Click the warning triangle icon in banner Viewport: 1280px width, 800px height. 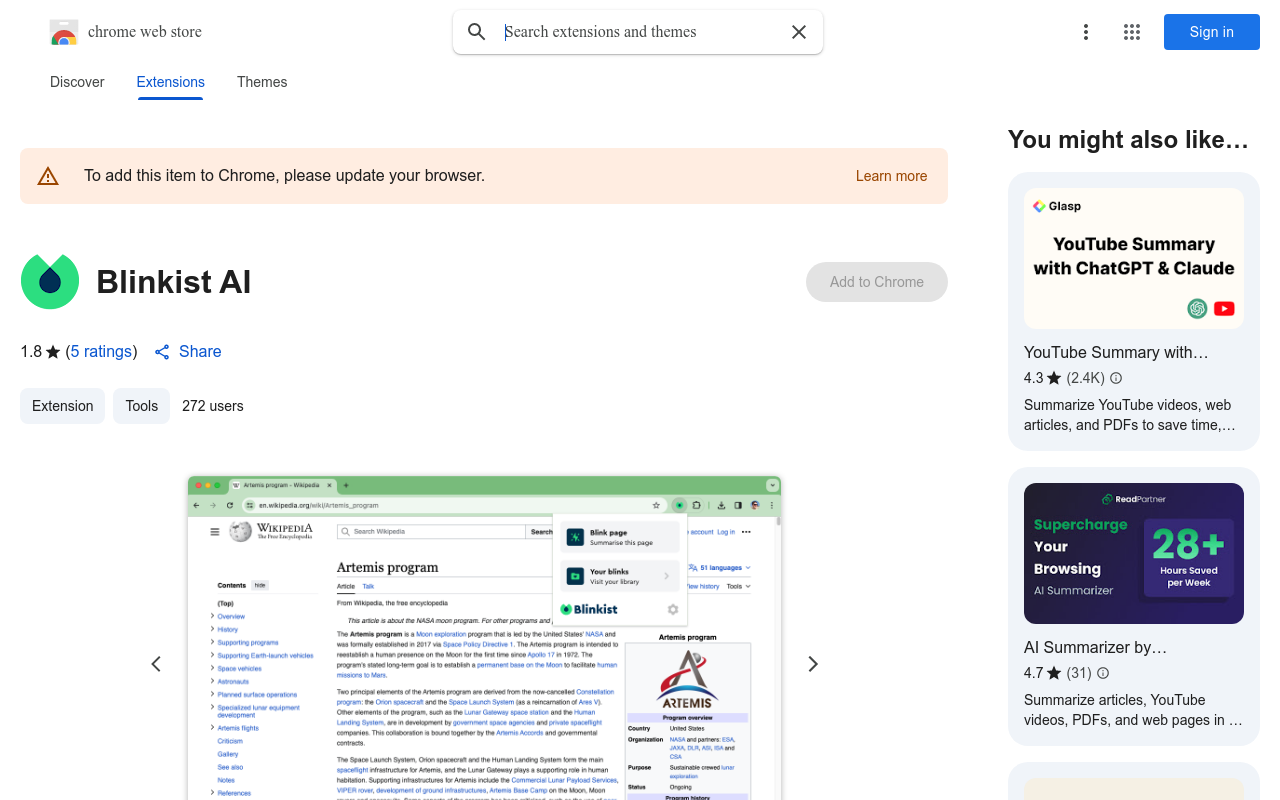click(48, 176)
